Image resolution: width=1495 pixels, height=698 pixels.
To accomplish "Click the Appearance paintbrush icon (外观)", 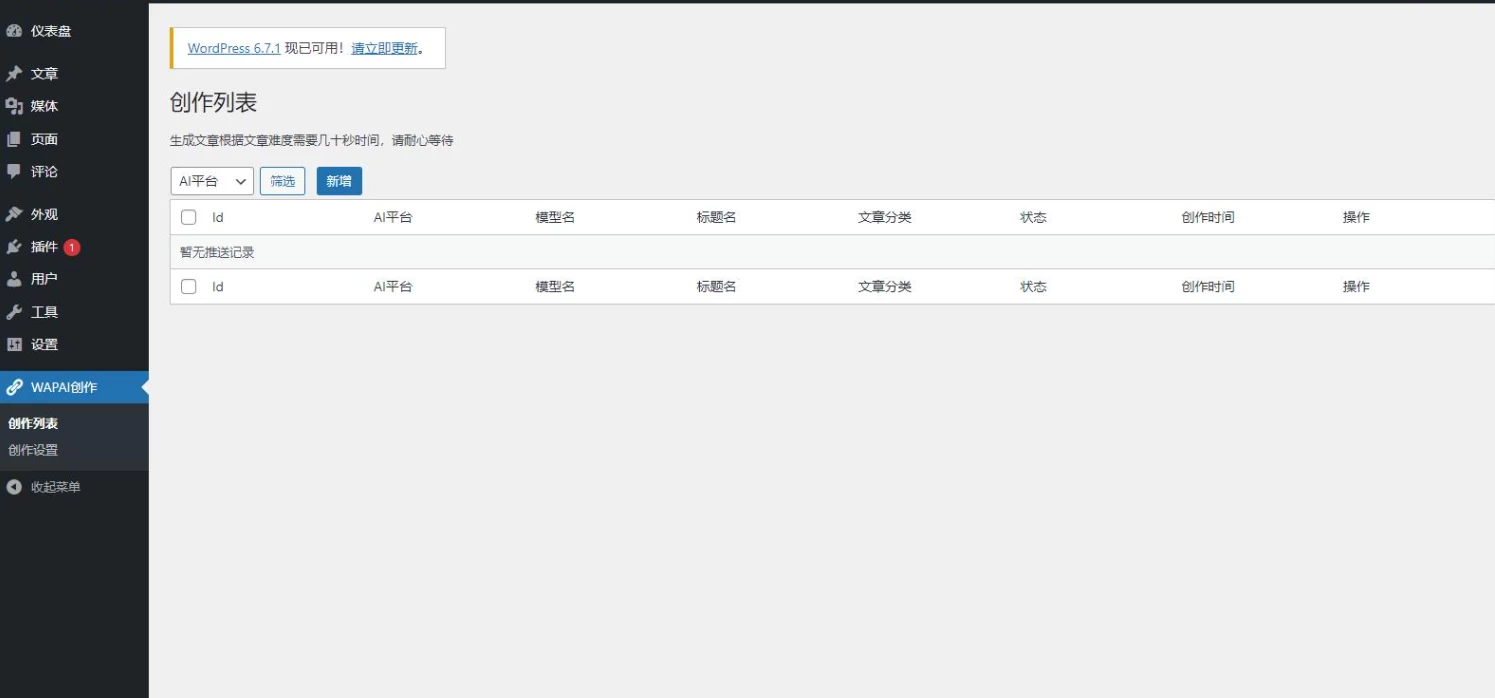I will (x=14, y=214).
